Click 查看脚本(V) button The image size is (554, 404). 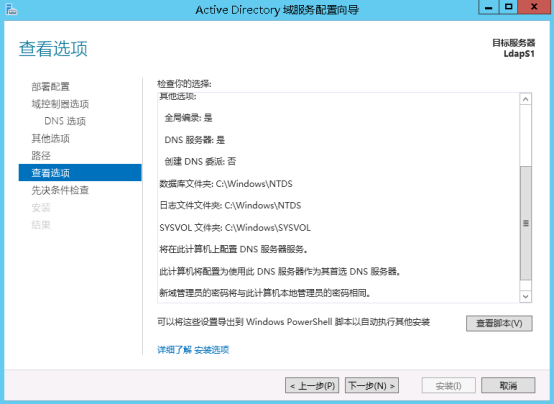[x=499, y=323]
